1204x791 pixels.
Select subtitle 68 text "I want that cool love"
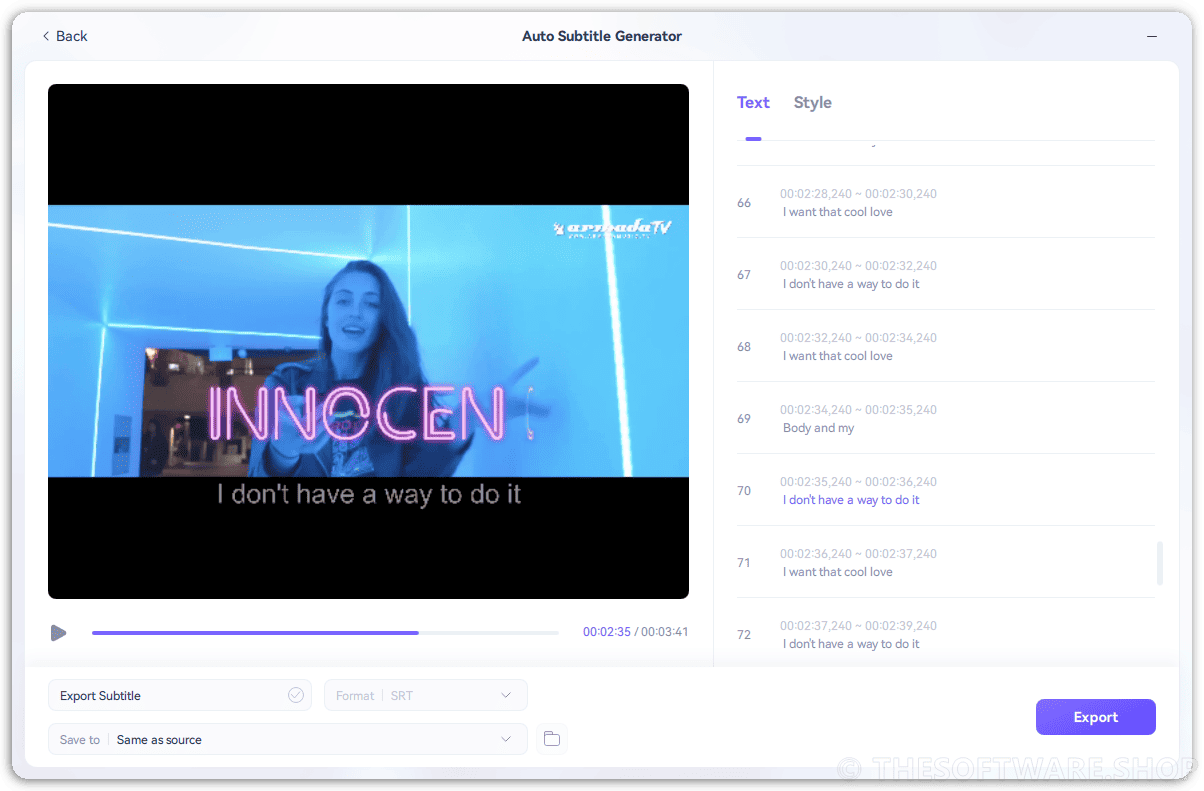838,356
